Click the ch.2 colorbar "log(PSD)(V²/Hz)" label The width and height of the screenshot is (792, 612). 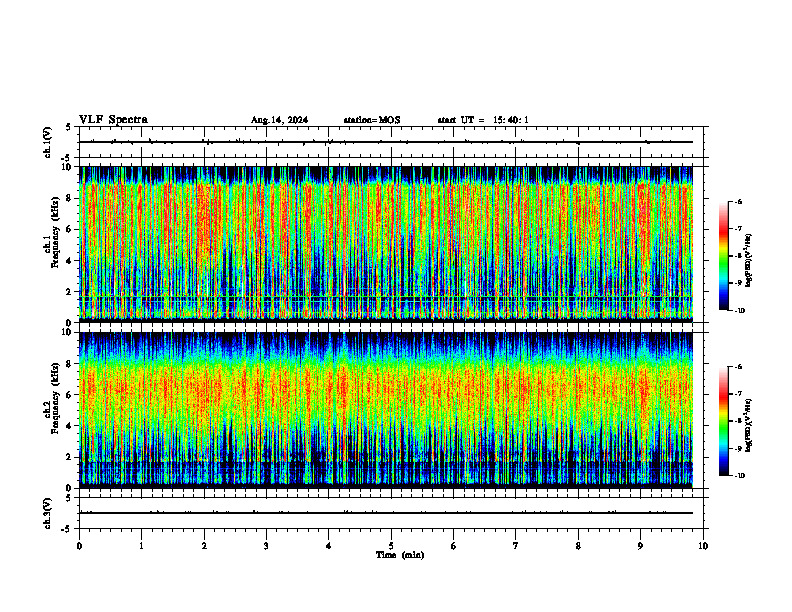[749, 425]
